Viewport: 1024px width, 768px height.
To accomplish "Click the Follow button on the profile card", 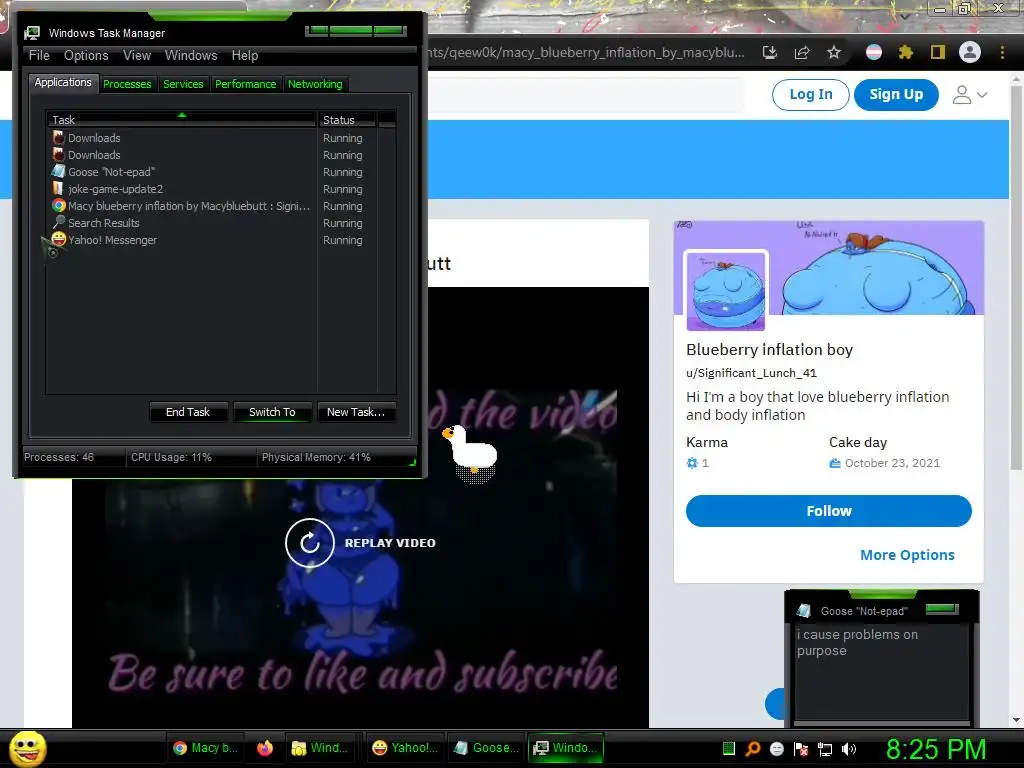I will point(829,511).
